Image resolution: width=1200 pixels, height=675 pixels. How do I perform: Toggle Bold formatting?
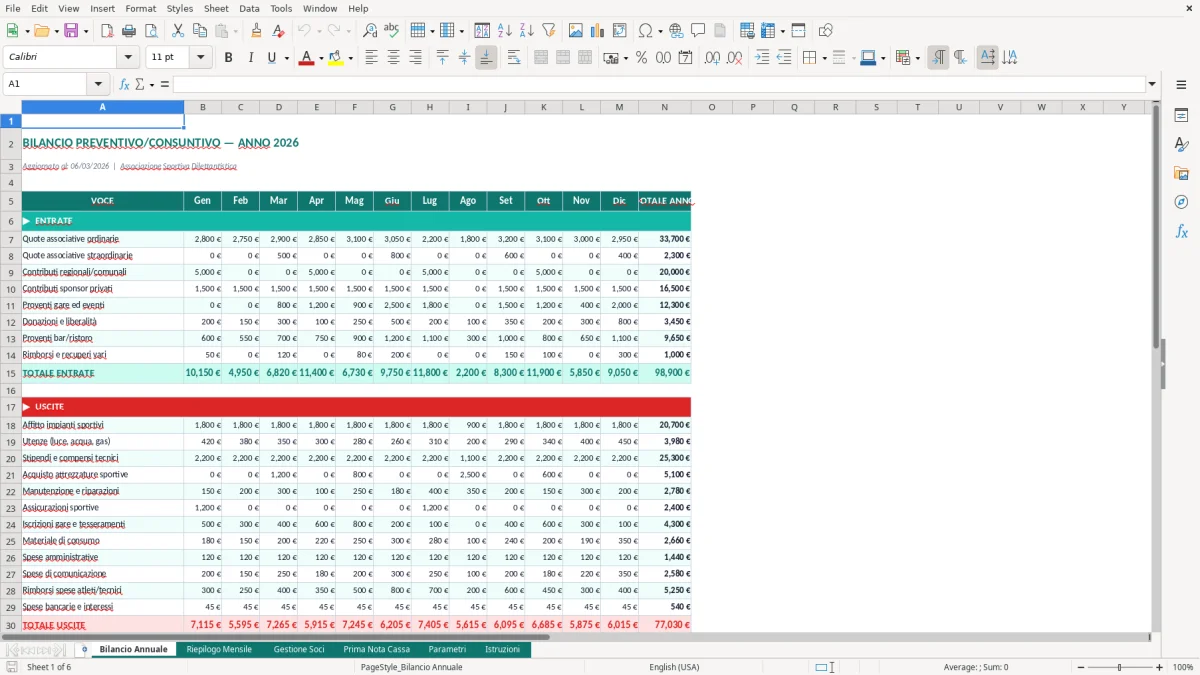229,58
